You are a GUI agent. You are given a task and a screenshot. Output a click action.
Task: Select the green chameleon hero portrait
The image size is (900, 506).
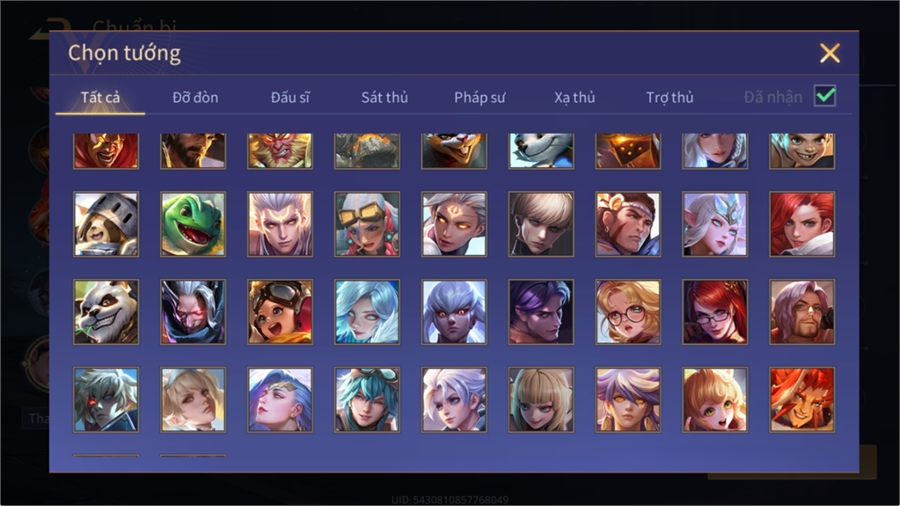193,224
